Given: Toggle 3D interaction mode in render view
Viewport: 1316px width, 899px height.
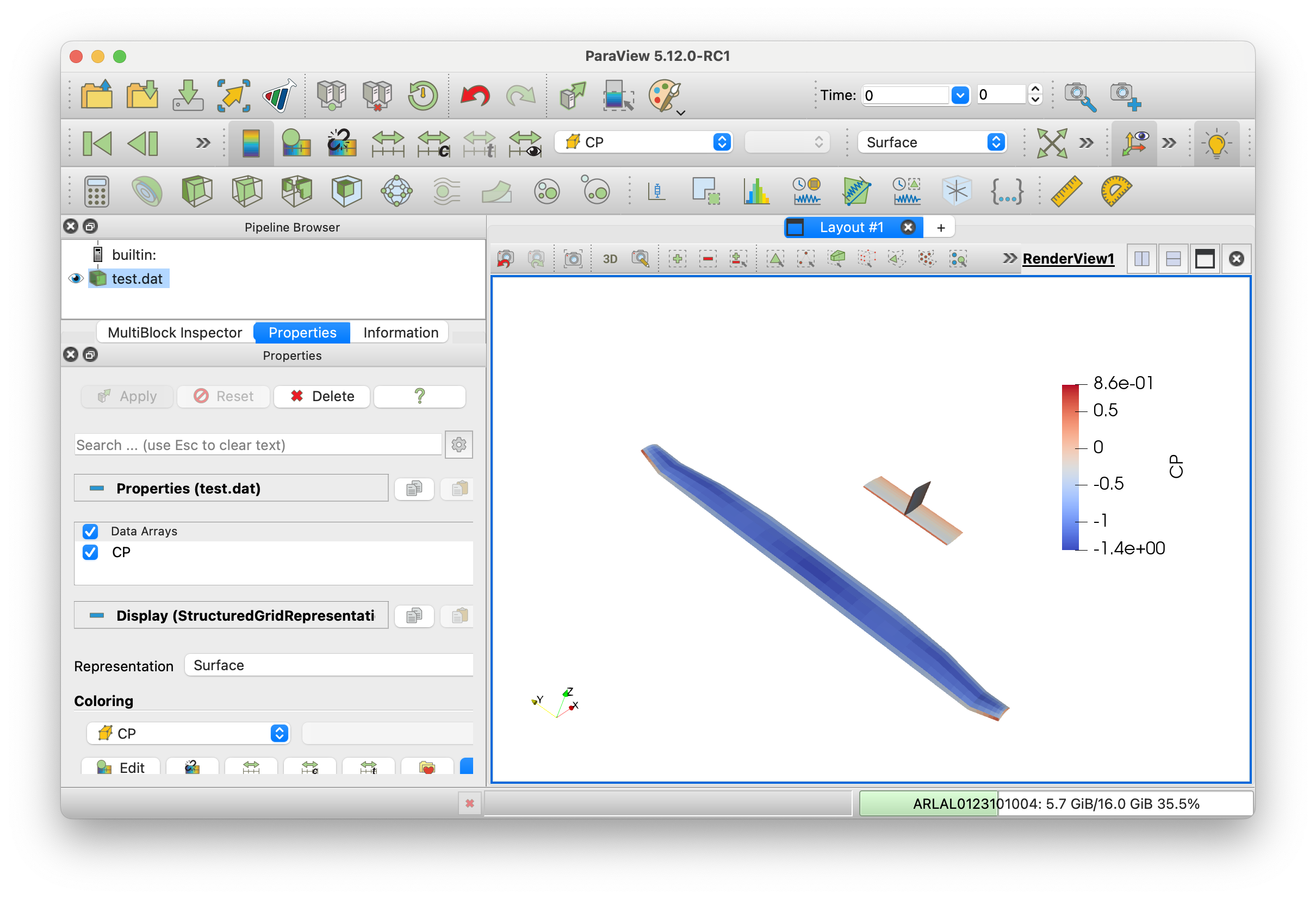Looking at the screenshot, I should point(610,259).
